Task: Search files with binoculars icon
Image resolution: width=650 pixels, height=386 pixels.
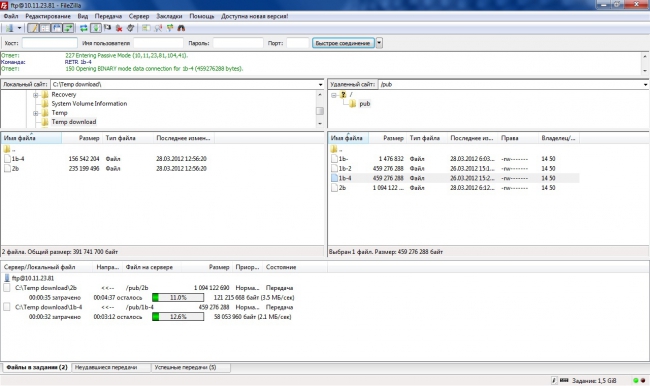Action: (x=181, y=28)
